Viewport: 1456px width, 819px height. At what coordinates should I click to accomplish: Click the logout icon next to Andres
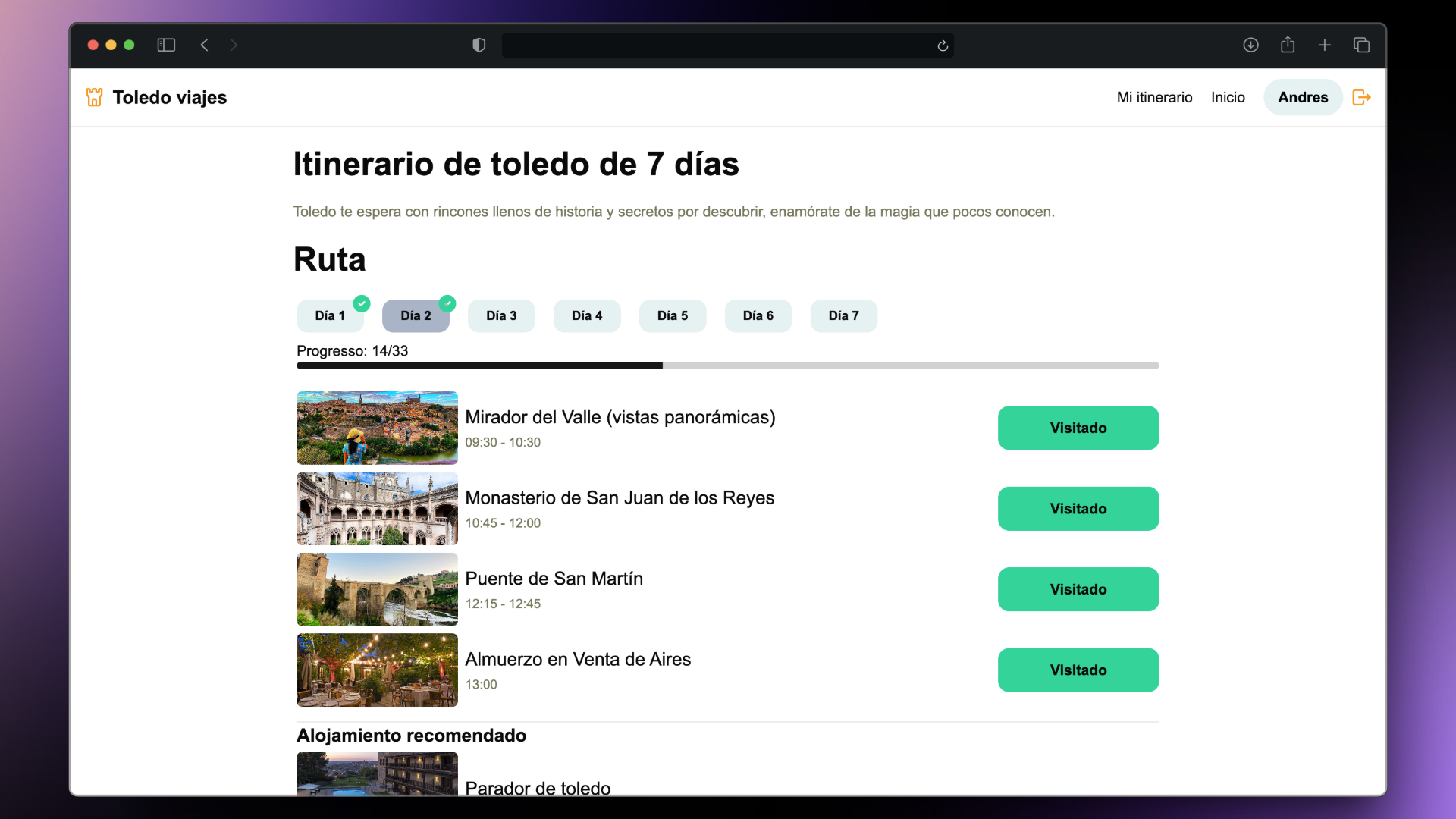[x=1361, y=97]
